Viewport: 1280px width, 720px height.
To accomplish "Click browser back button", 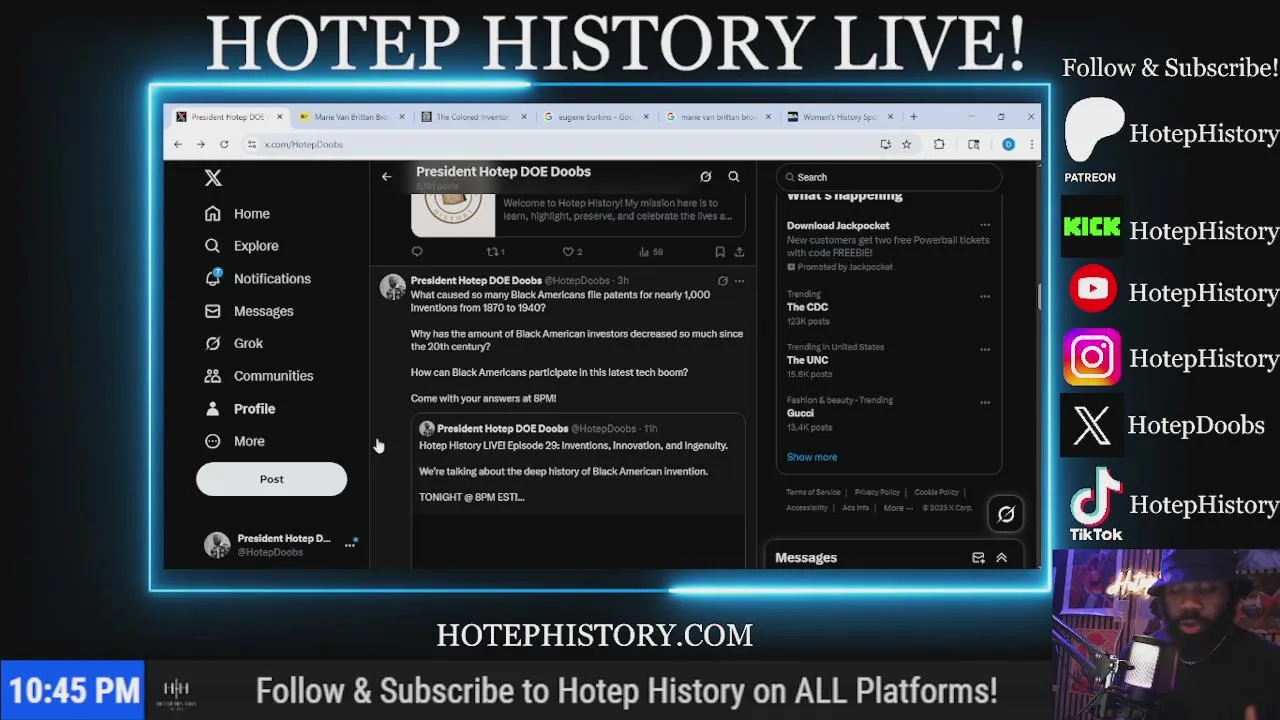I will point(178,144).
